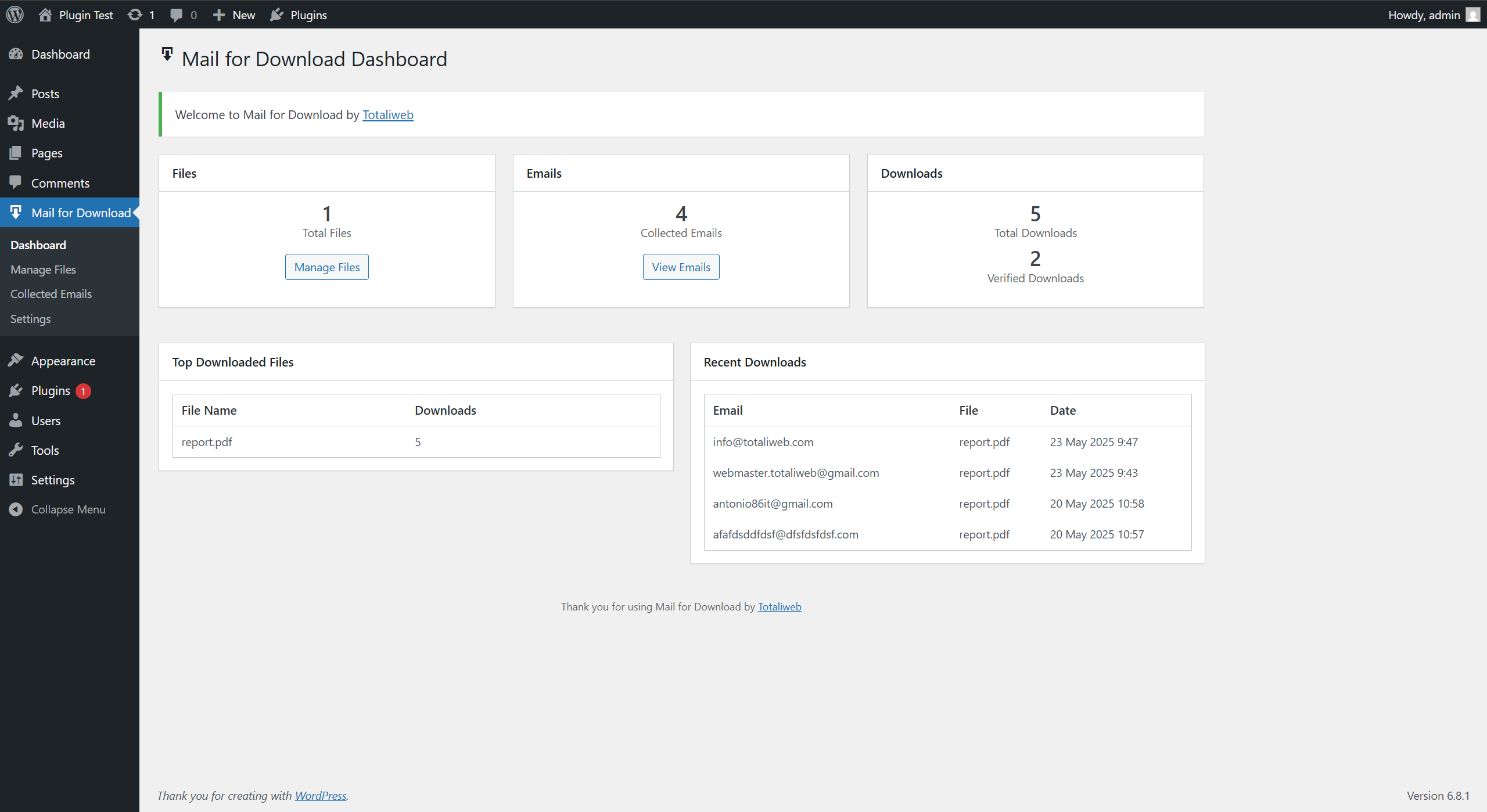Follow Totaliweb link in welcome notice
Viewport: 1487px width, 812px height.
387,115
